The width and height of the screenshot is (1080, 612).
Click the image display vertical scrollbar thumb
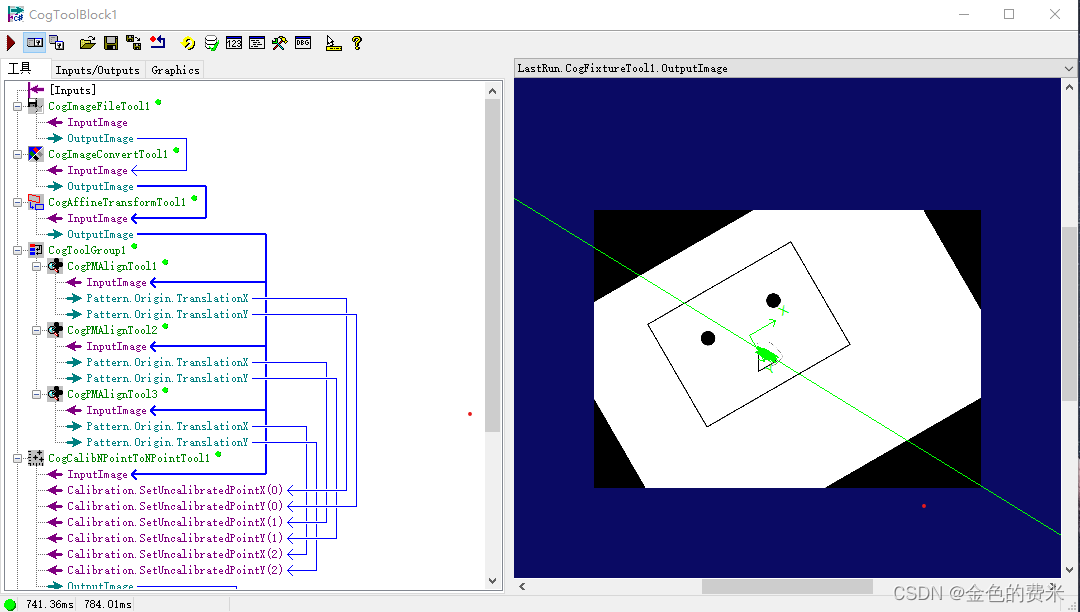click(1069, 313)
